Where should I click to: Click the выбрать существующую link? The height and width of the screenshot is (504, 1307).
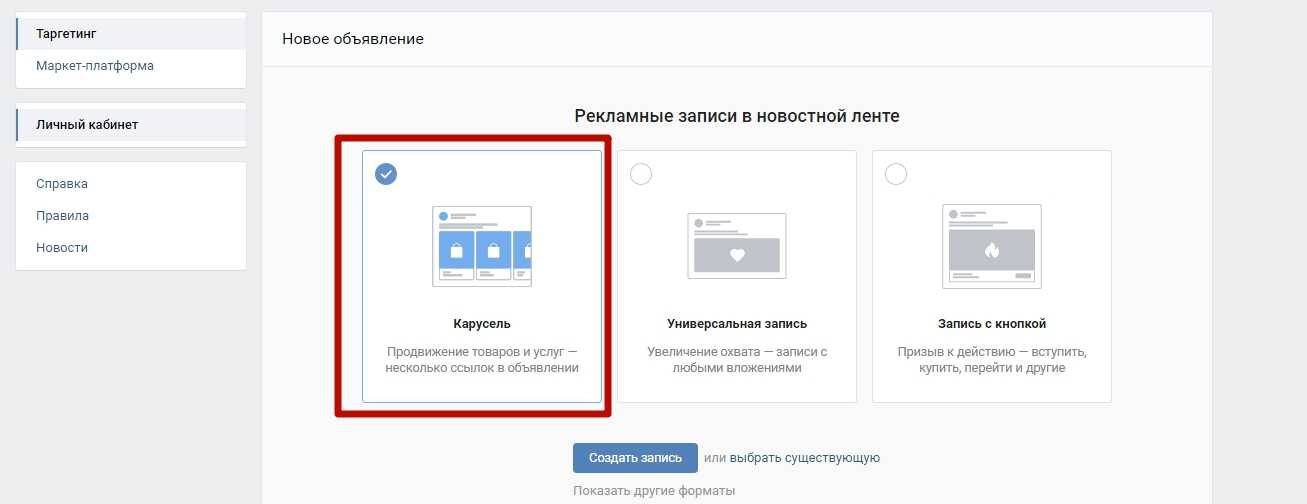pos(804,458)
